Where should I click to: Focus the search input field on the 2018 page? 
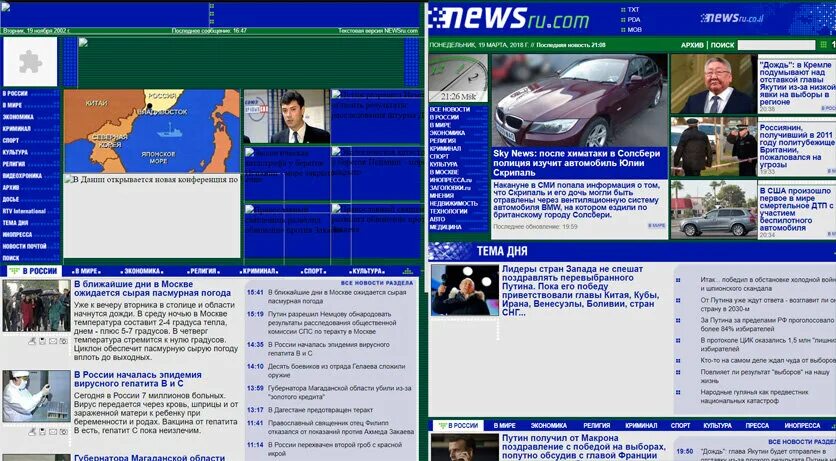point(776,45)
